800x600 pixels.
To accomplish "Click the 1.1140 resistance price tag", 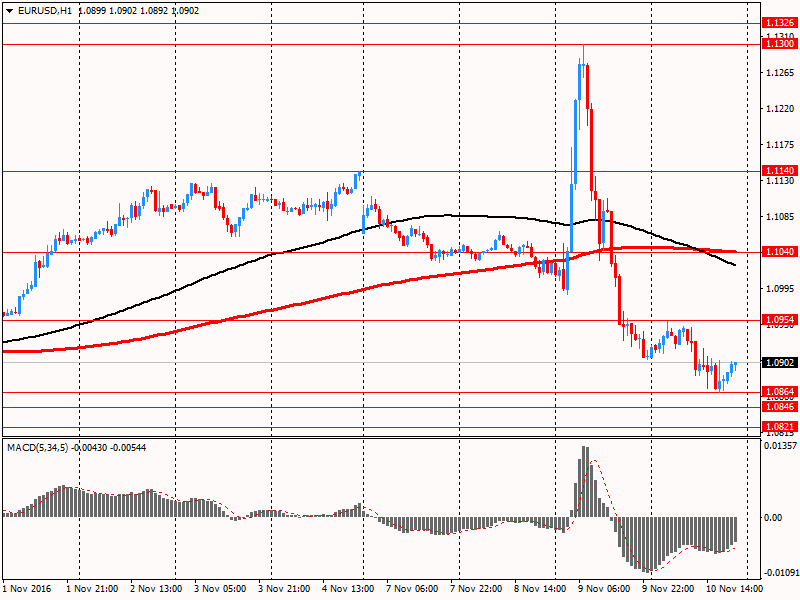I will [778, 171].
